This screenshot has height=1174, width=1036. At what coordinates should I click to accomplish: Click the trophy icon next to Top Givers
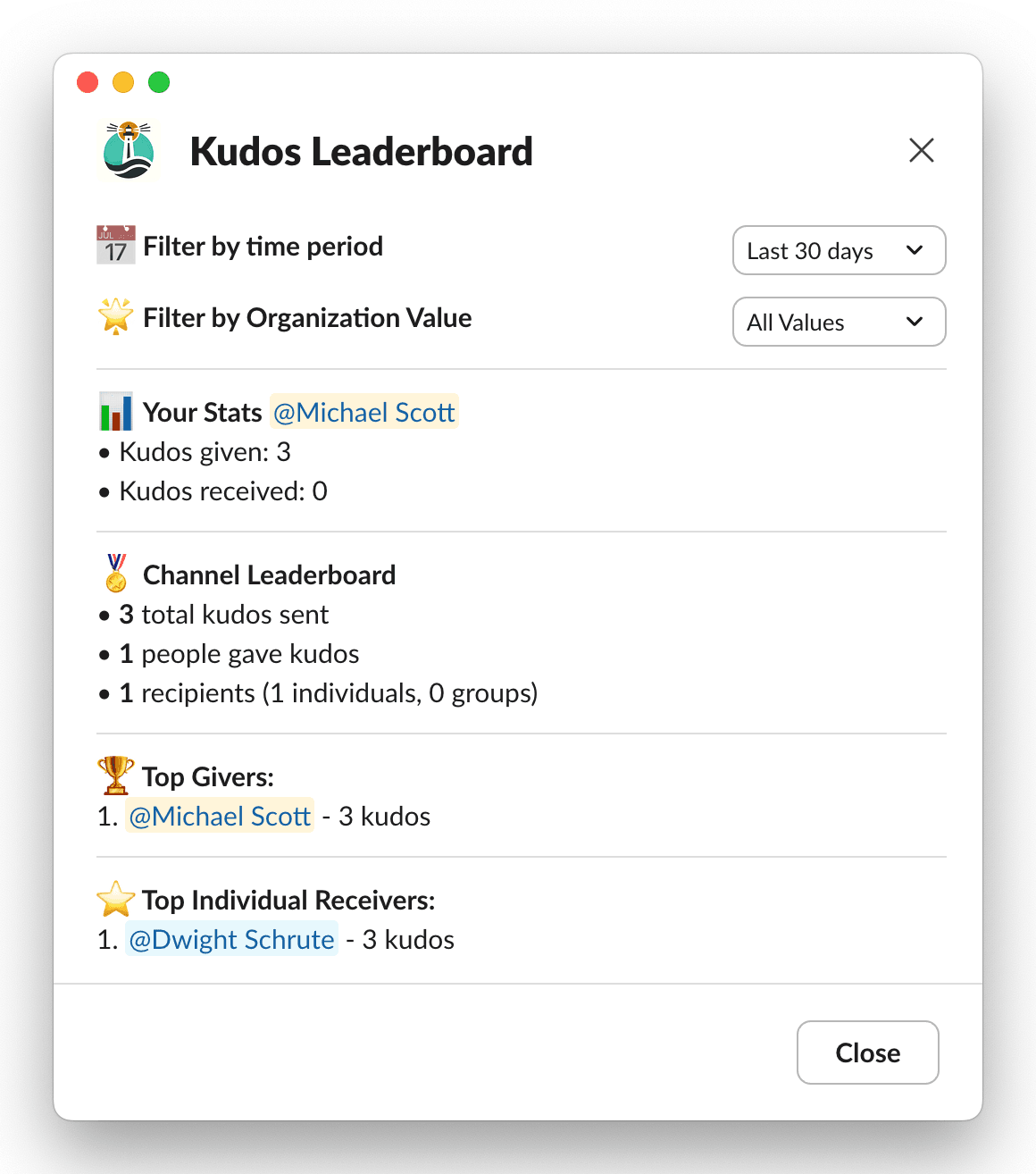pyautogui.click(x=114, y=776)
